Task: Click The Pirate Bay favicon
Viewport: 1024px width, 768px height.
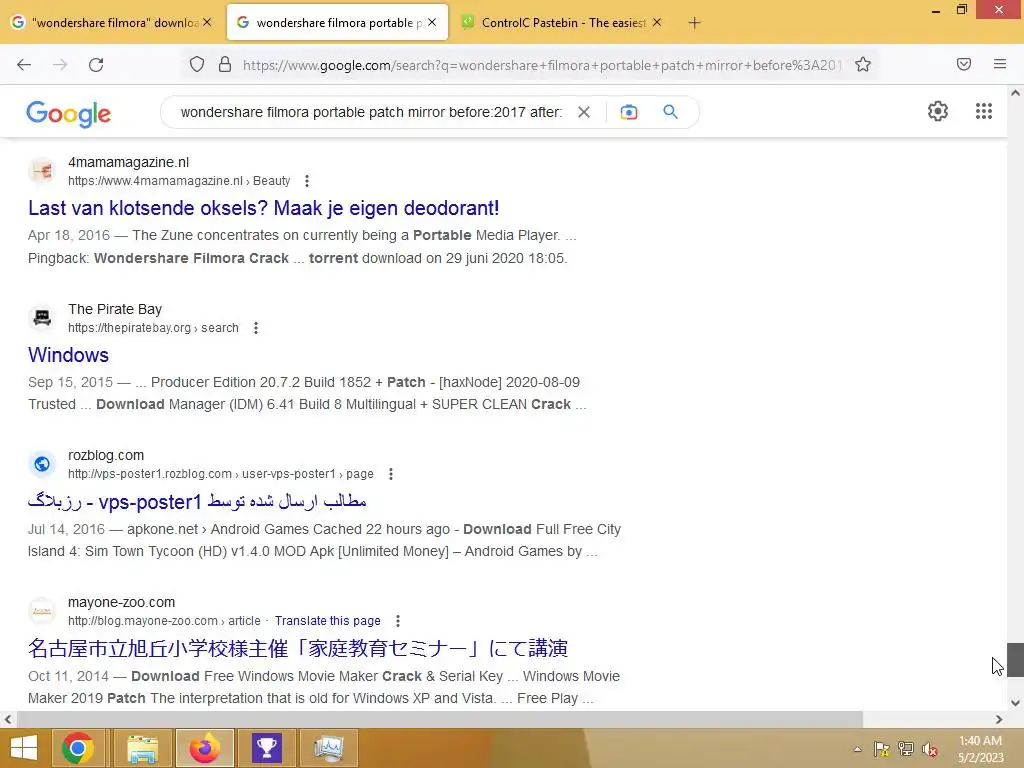Action: (x=42, y=318)
